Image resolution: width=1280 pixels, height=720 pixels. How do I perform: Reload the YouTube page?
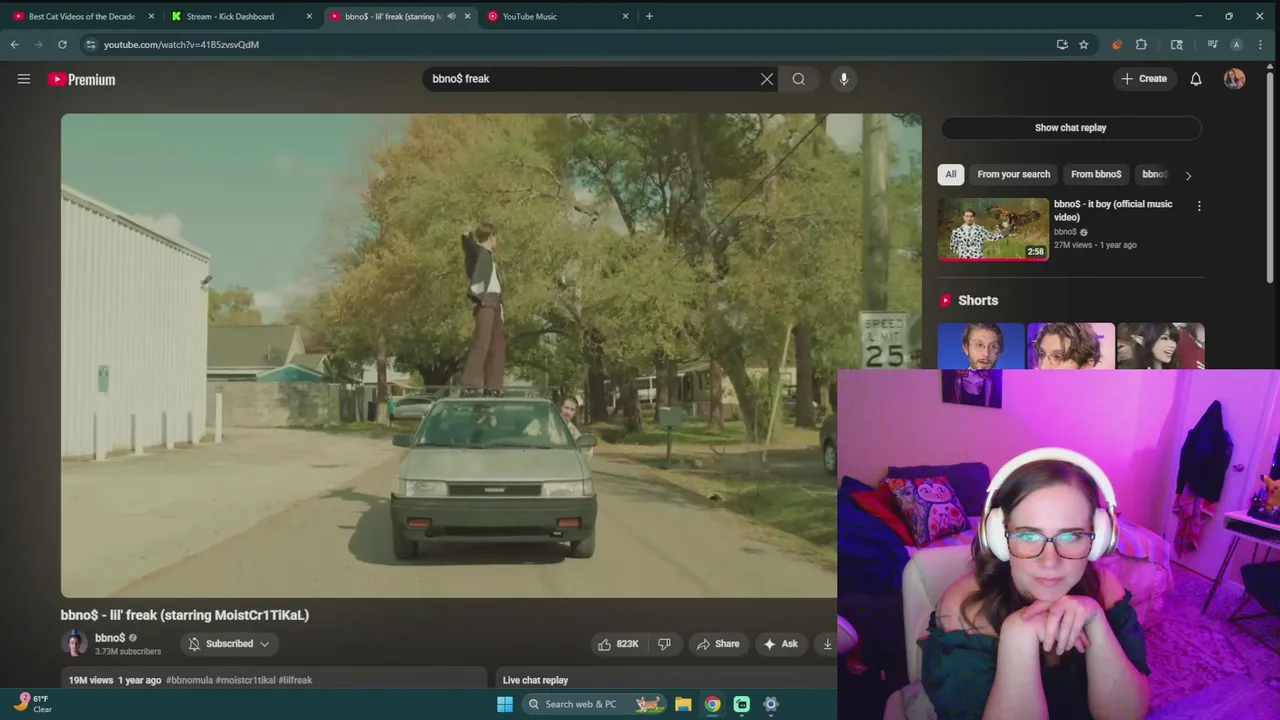[x=62, y=44]
